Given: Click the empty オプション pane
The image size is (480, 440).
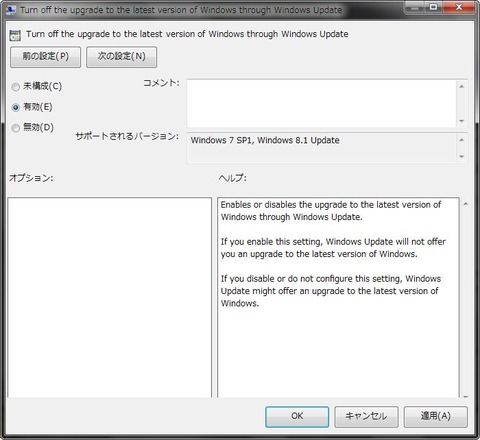Looking at the screenshot, I should [x=110, y=297].
